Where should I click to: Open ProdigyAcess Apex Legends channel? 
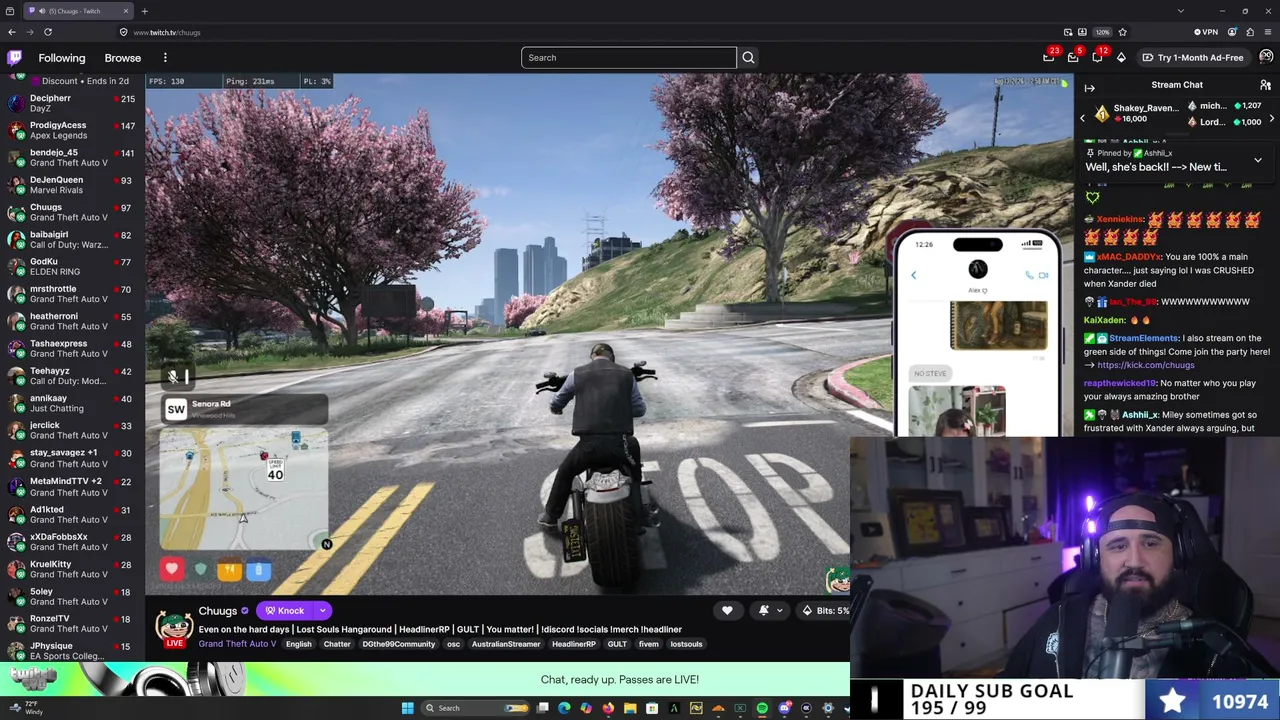70,130
